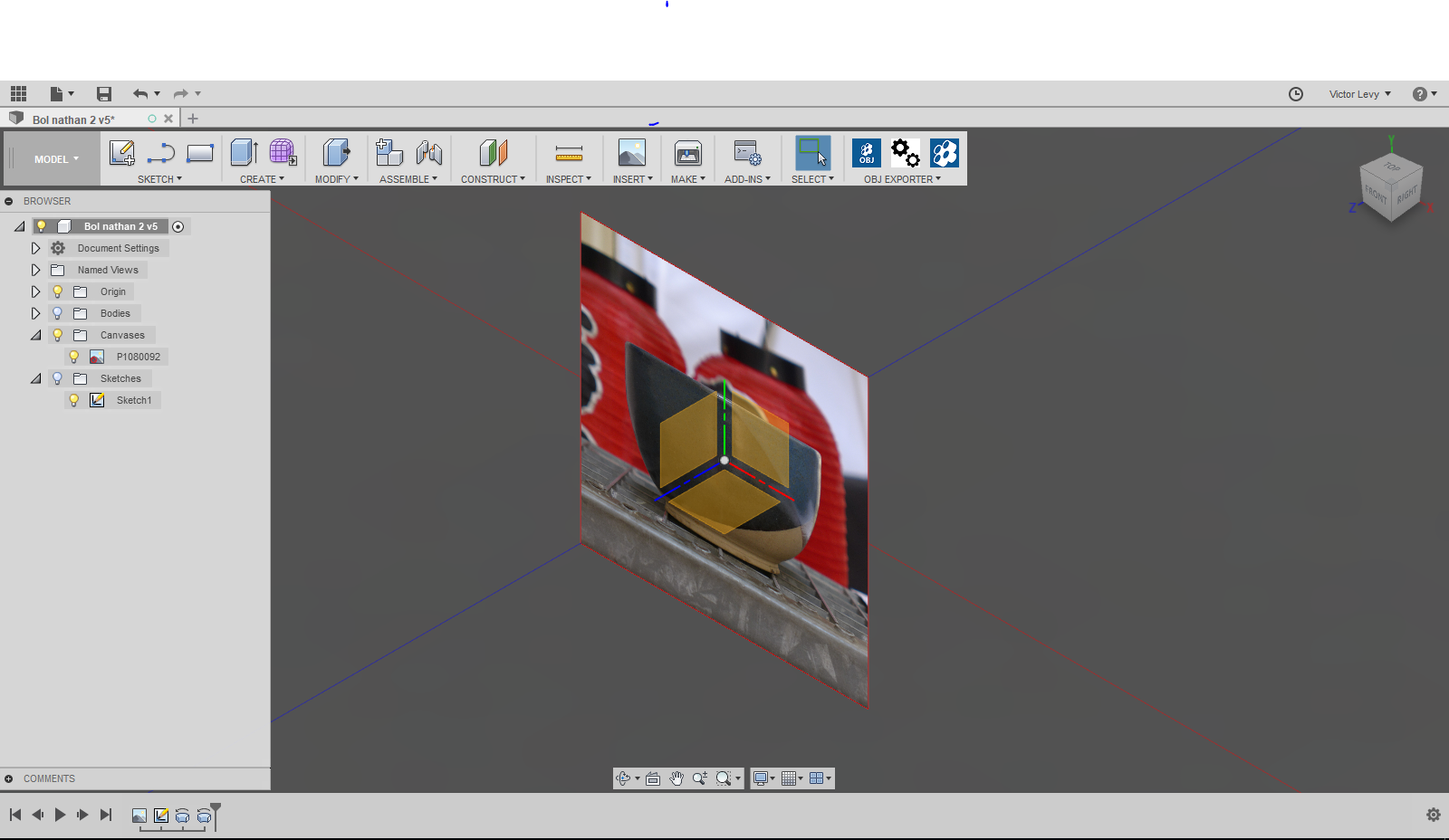Activate the Select tool icon

[x=812, y=153]
